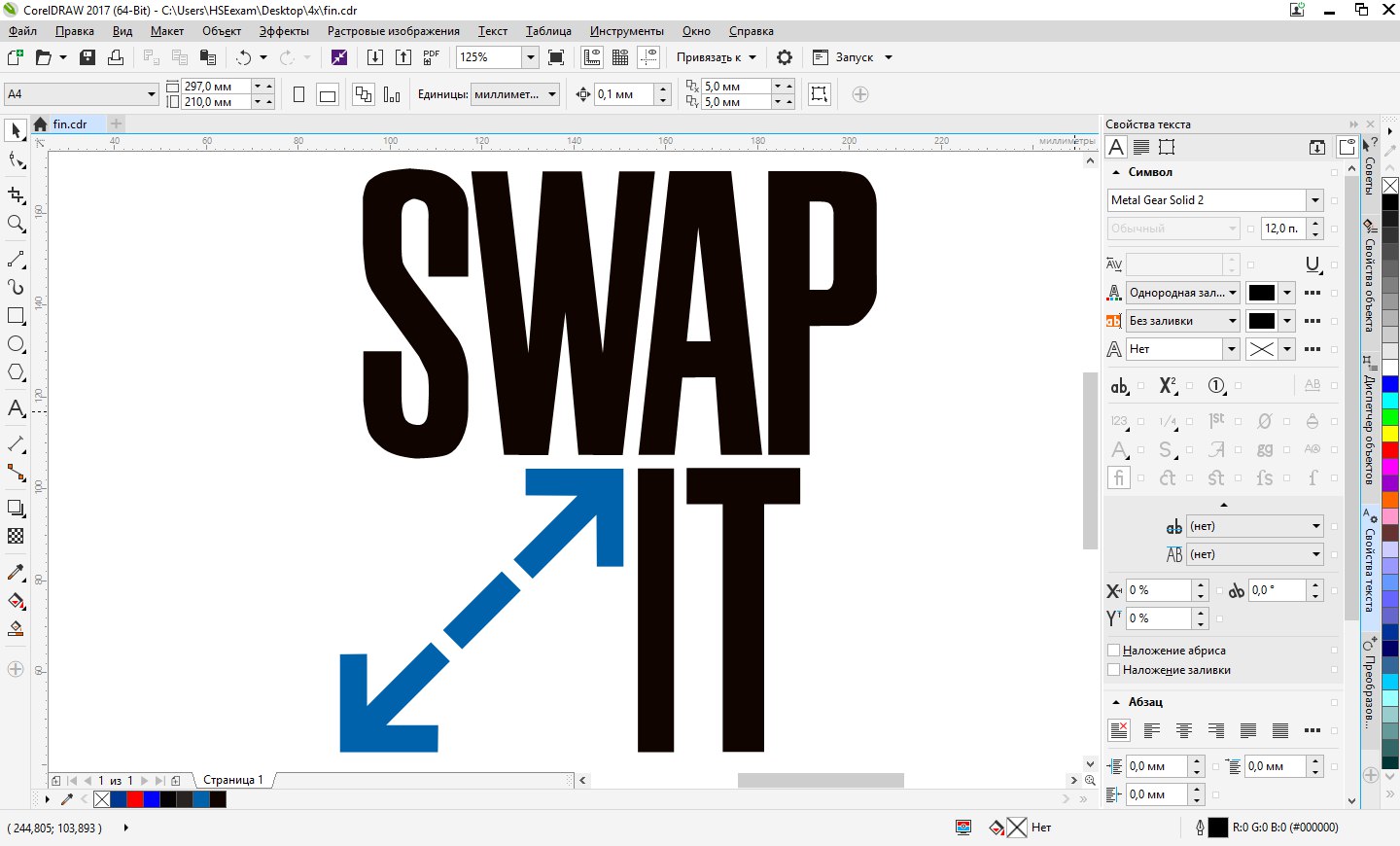Select the Ellipse tool

coord(16,344)
